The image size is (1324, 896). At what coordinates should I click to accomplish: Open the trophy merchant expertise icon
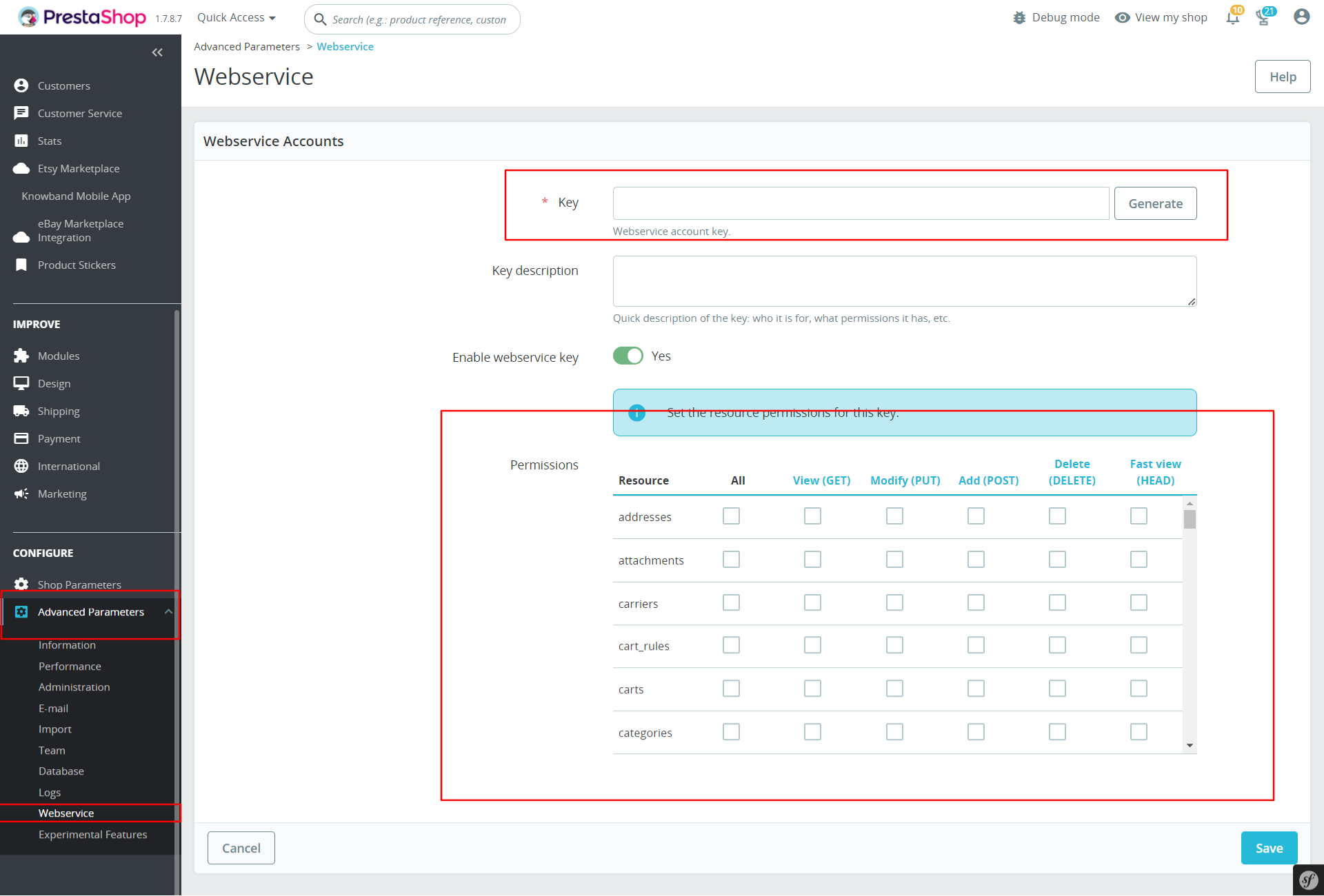1263,18
